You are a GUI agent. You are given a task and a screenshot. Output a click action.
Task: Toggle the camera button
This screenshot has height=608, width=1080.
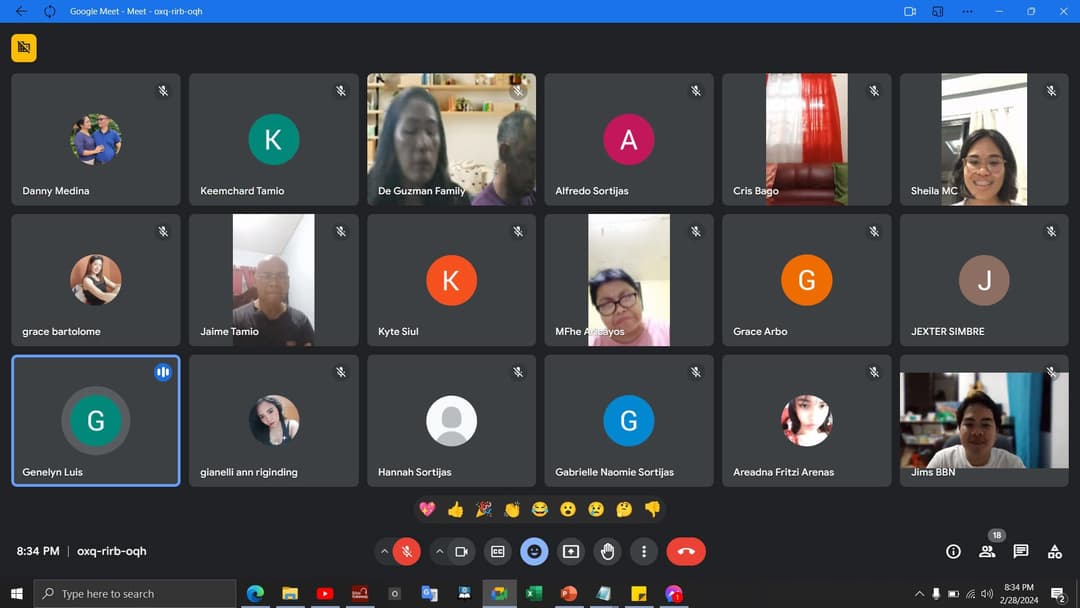461,552
